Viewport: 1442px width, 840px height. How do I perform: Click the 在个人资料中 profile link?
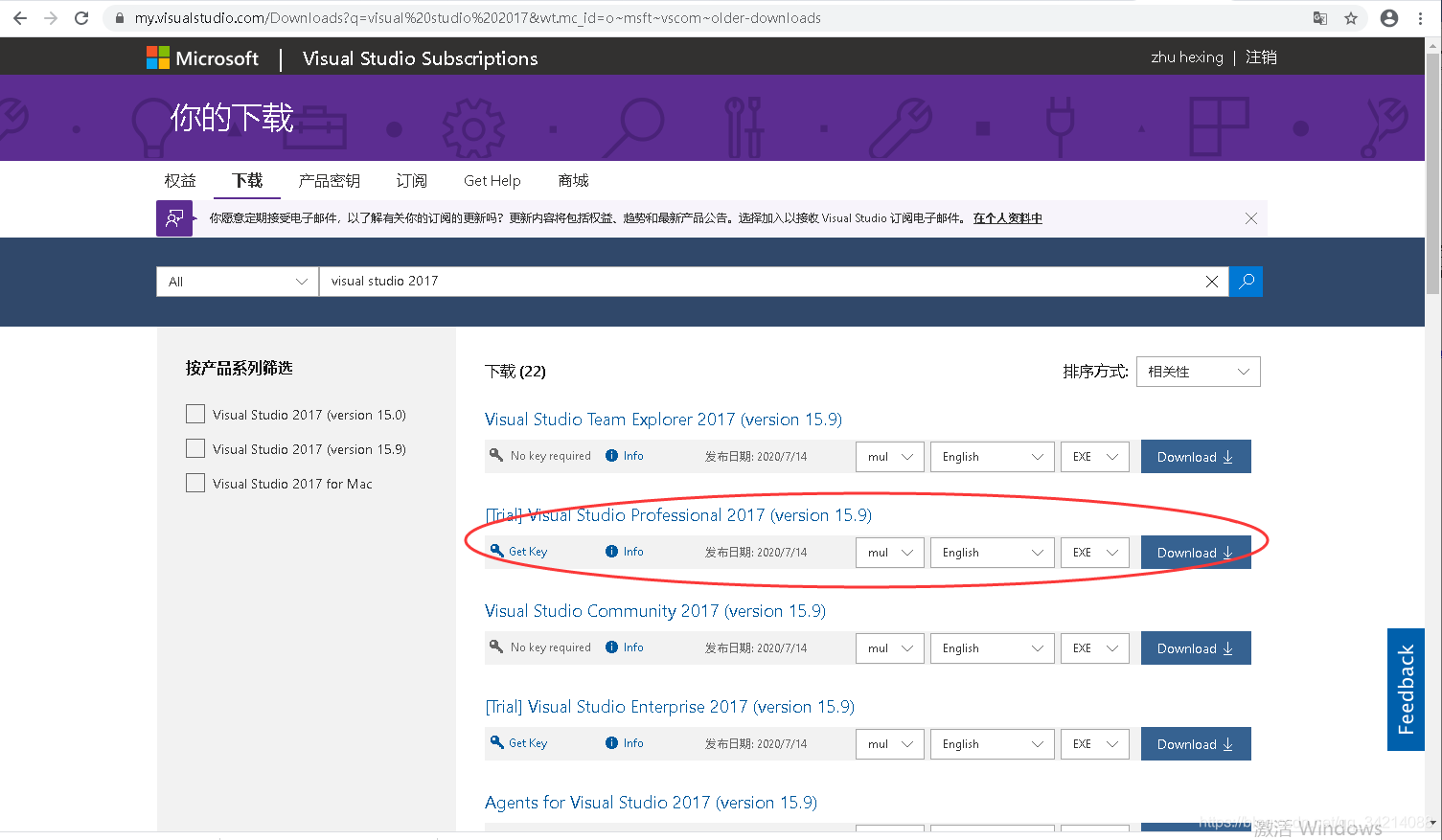click(1008, 218)
